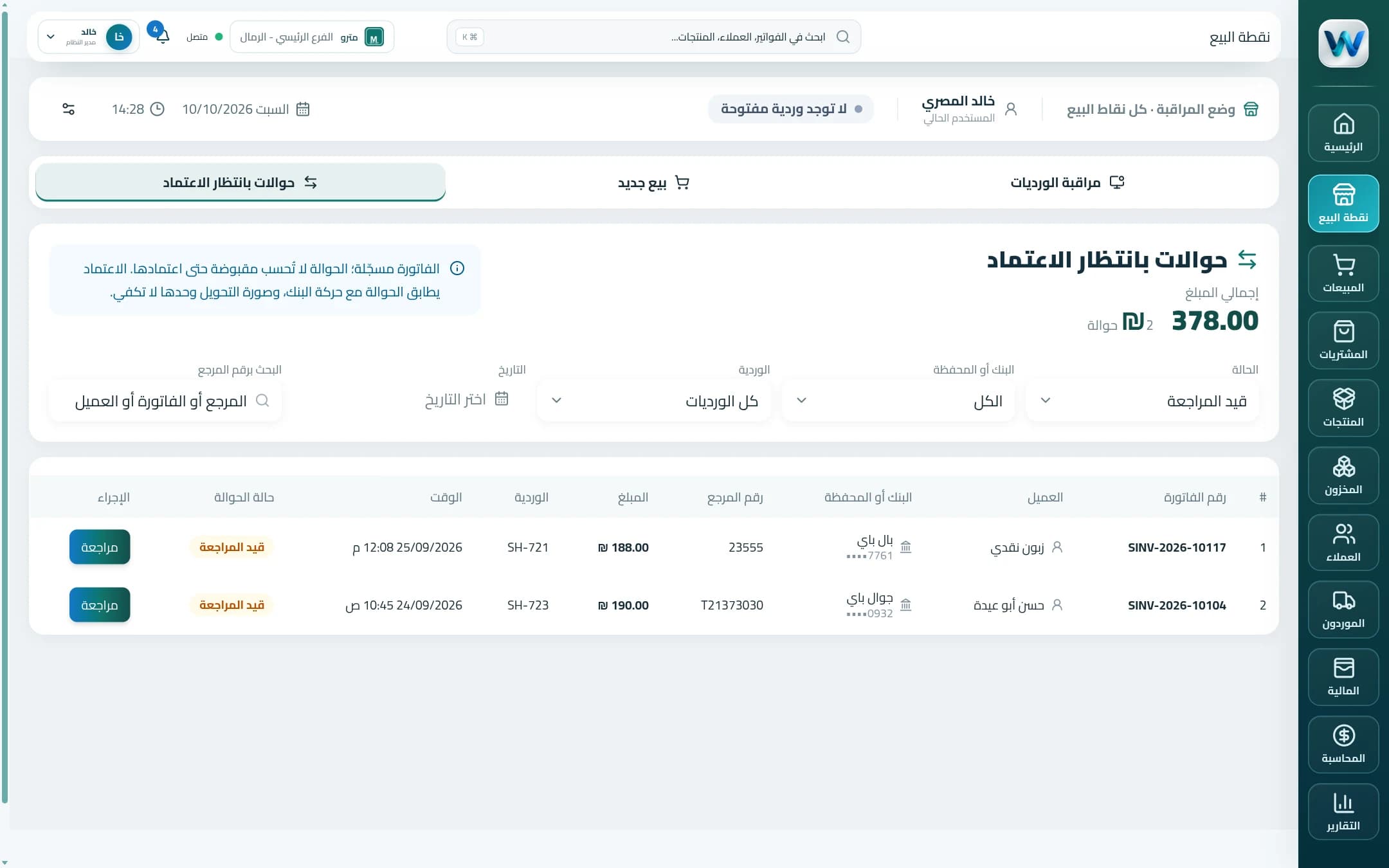Click the حالة الحوالة column header

click(244, 497)
